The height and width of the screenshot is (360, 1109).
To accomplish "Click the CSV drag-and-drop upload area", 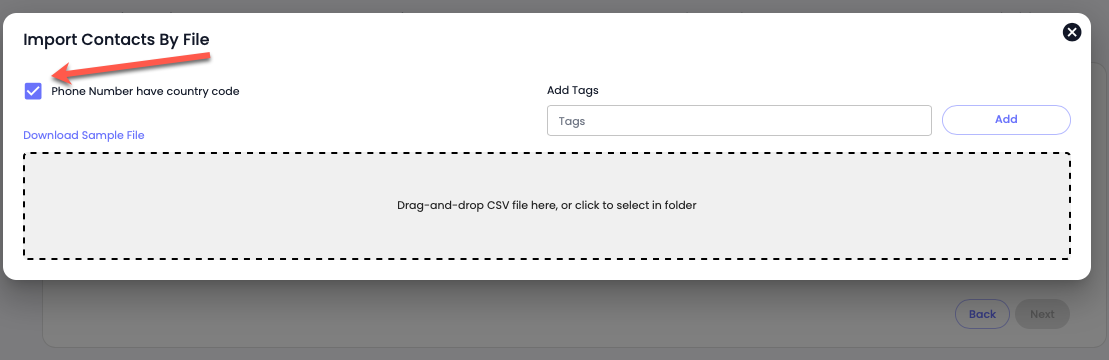I will [x=547, y=206].
